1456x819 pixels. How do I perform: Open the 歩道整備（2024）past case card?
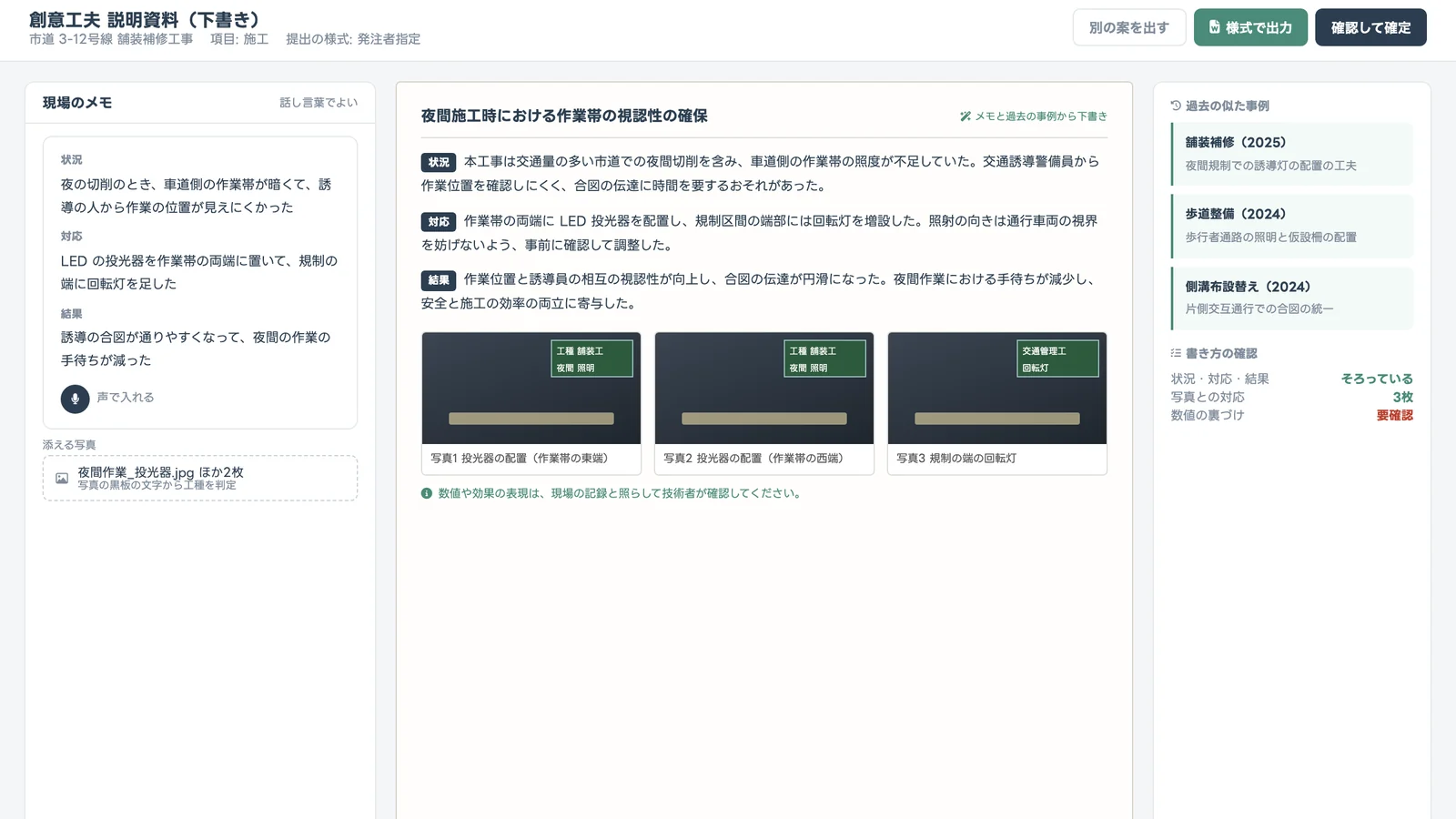pyautogui.click(x=1292, y=226)
